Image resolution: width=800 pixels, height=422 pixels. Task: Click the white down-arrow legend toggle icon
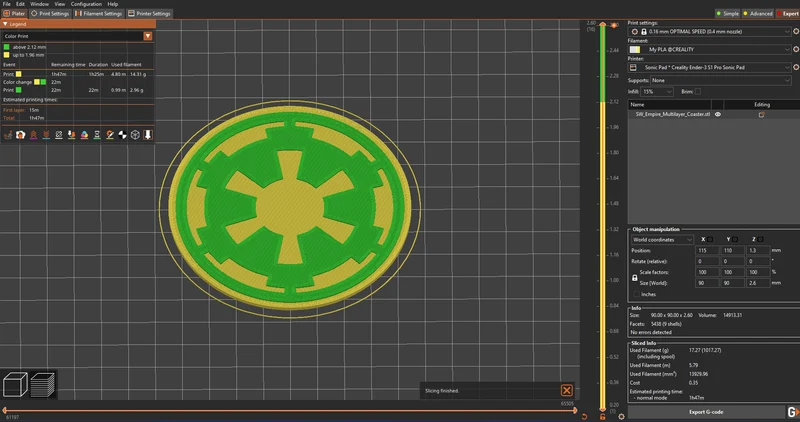[148, 135]
